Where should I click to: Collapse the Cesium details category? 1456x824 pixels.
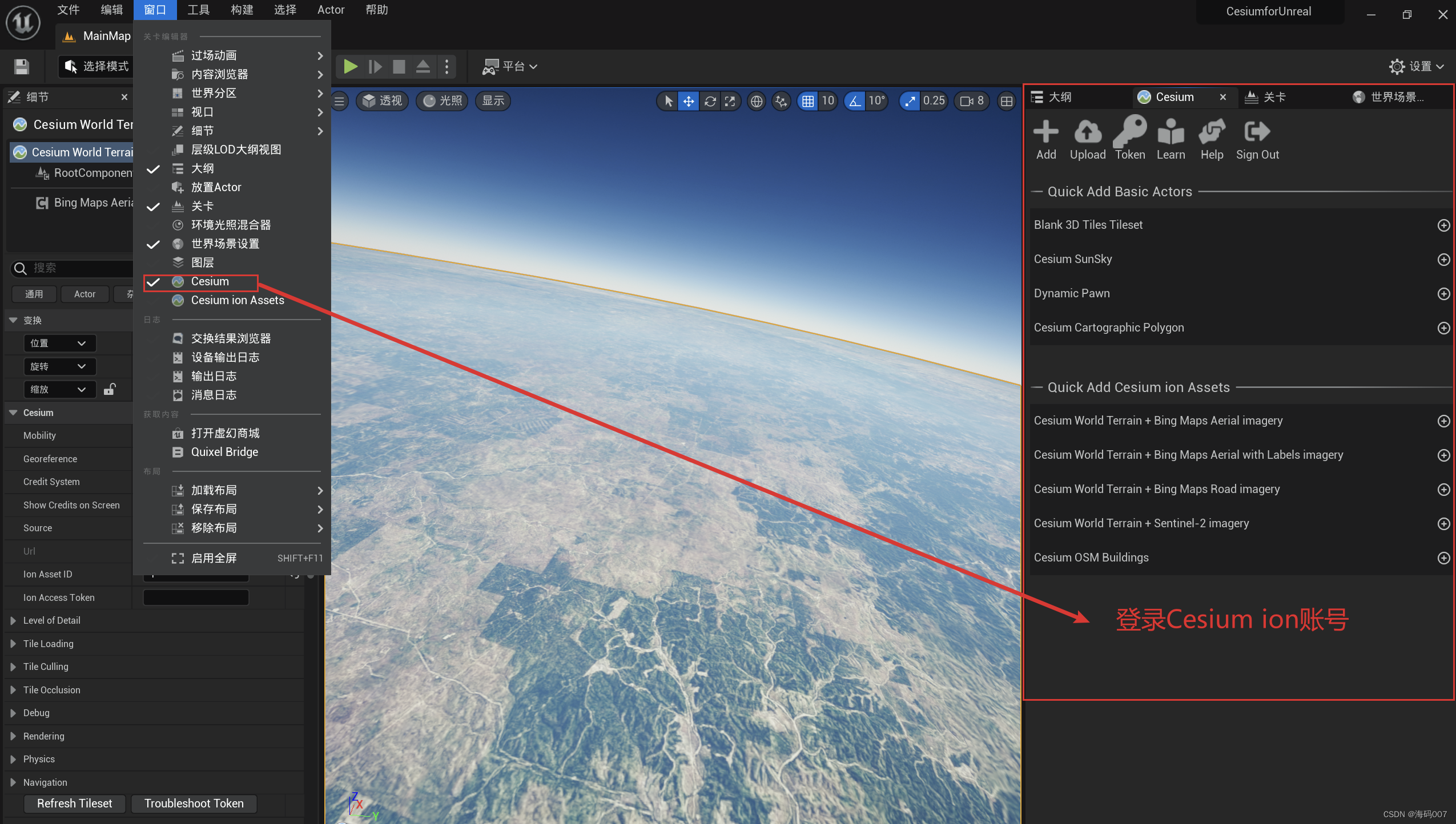coord(13,413)
